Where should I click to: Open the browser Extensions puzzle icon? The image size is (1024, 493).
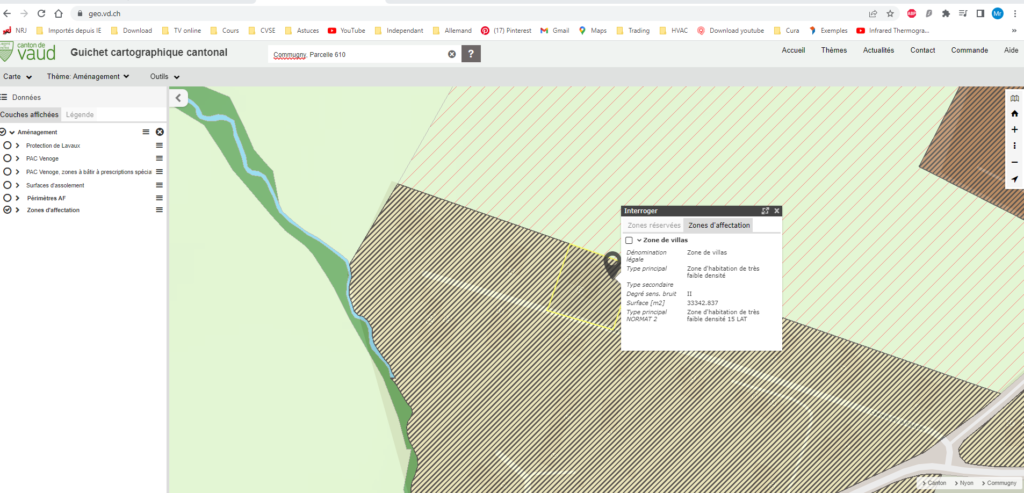pyautogui.click(x=946, y=13)
